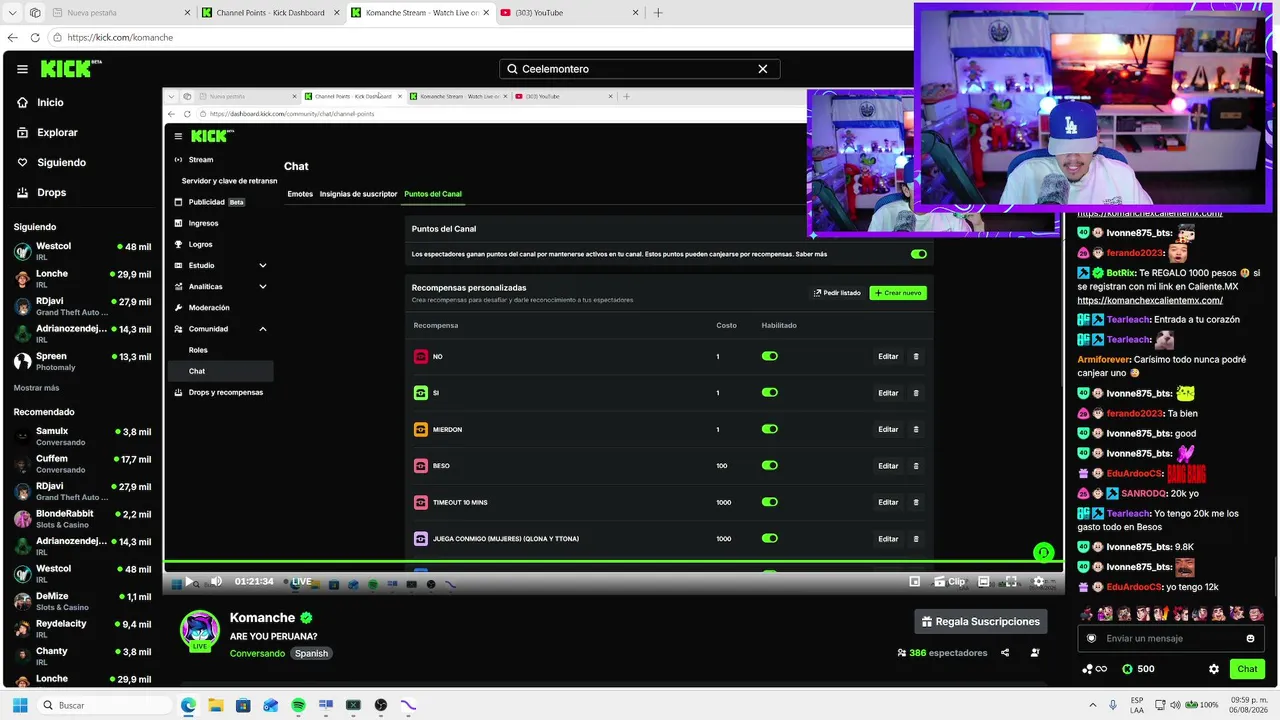The image size is (1280, 720).
Task: Switch to Channel Points Kirk Dashboard tab
Action: coord(270,13)
